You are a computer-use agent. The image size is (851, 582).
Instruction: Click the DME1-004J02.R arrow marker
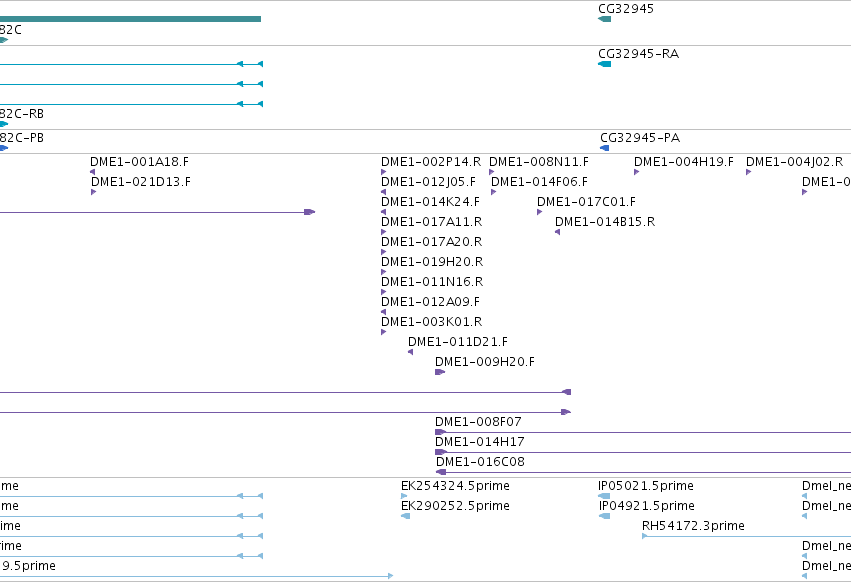point(748,172)
